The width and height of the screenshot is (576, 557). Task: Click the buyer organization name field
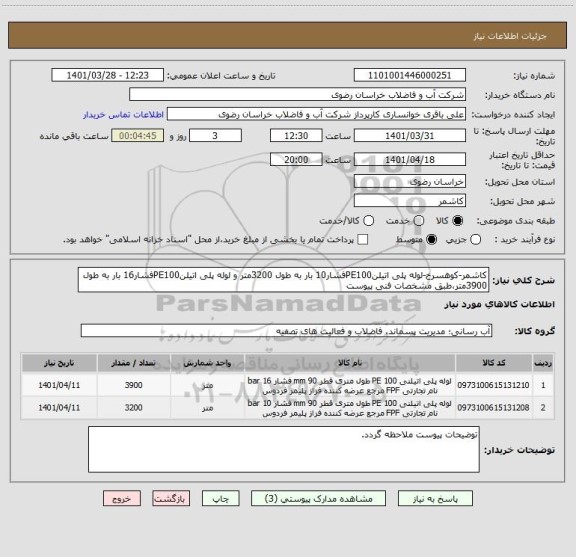point(298,95)
